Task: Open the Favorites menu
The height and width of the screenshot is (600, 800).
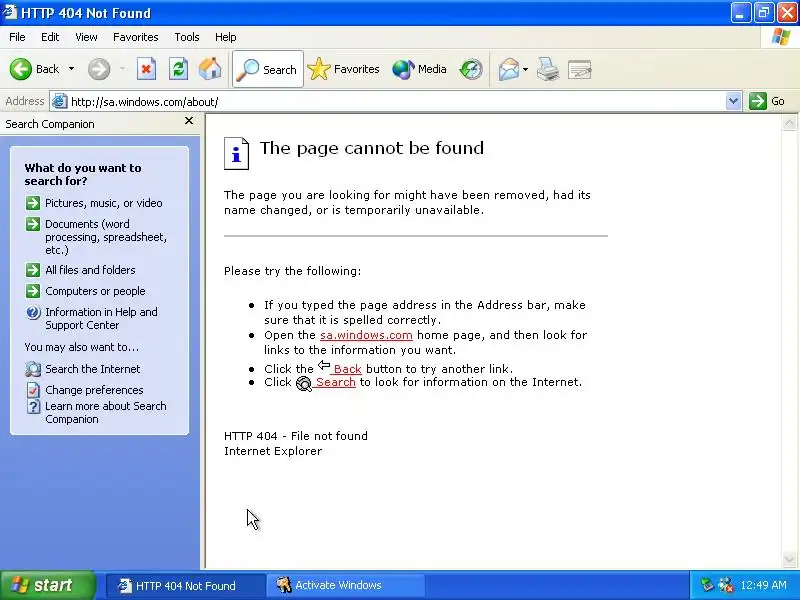Action: coord(136,37)
